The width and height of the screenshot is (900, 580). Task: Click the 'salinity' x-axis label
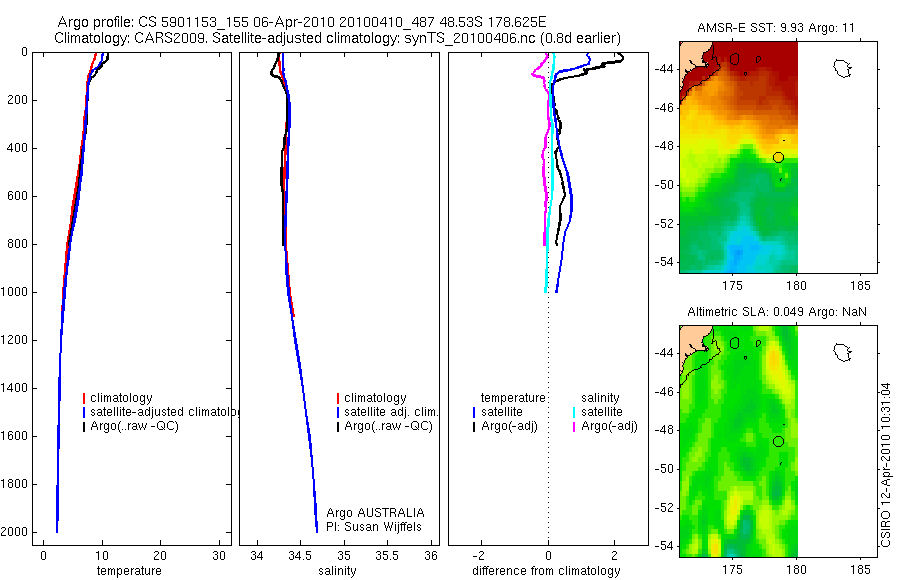(338, 571)
